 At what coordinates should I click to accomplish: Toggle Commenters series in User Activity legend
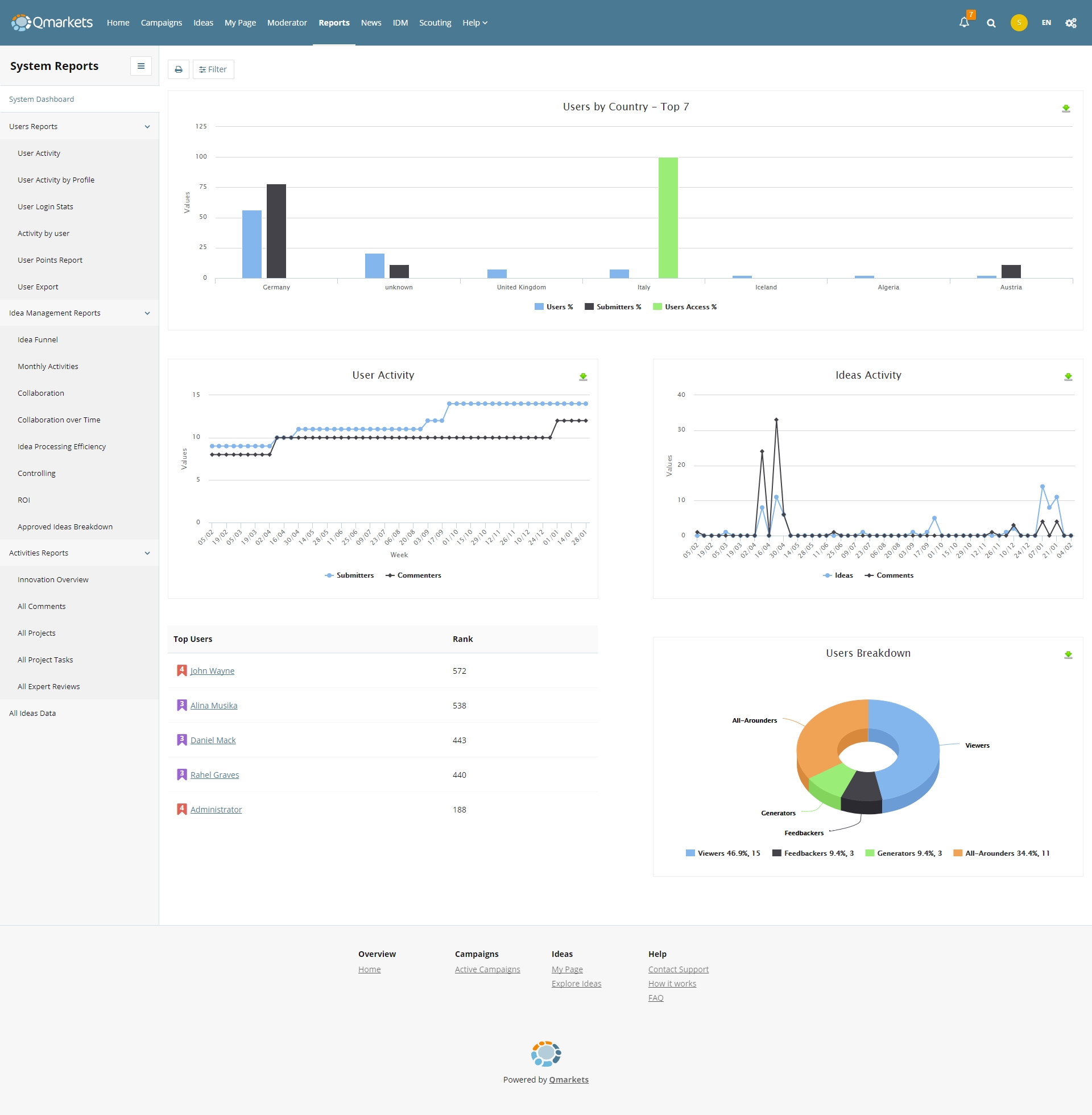413,575
